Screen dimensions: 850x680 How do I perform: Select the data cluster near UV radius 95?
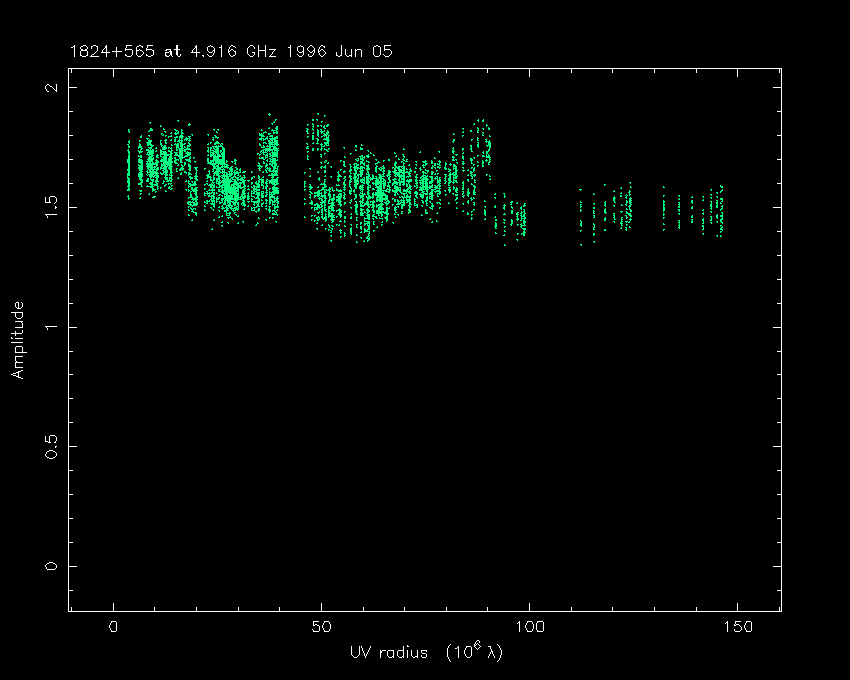point(508,215)
